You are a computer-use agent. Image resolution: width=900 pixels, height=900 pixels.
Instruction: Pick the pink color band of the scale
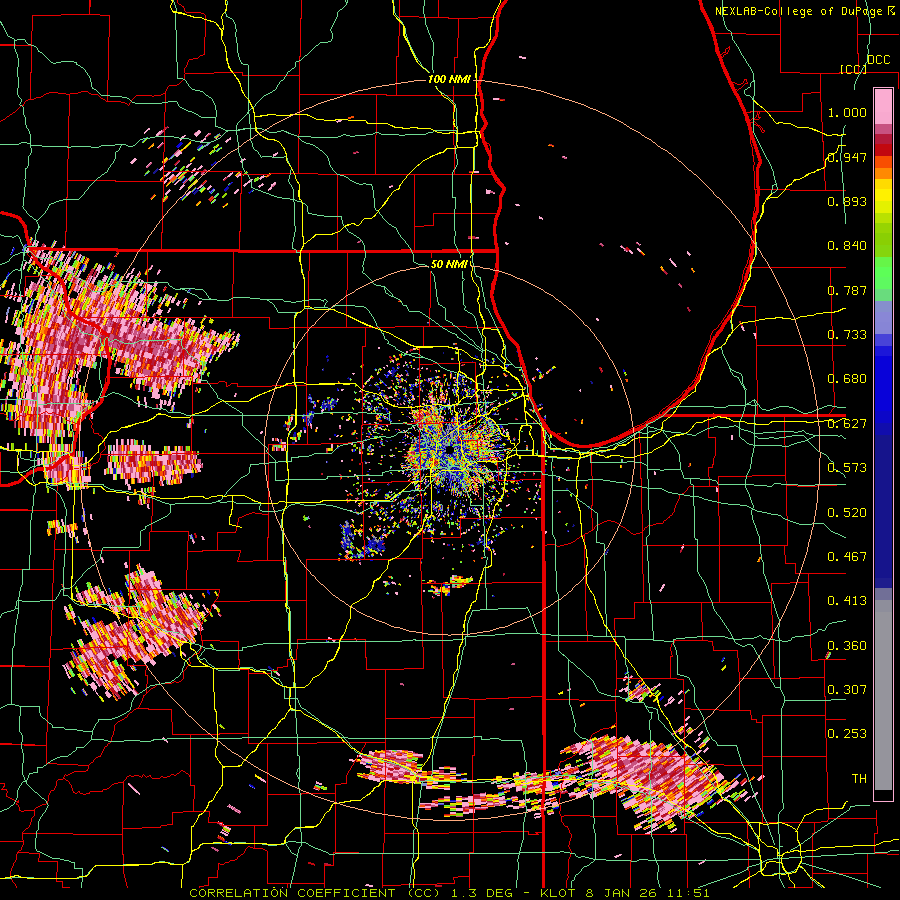point(883,107)
